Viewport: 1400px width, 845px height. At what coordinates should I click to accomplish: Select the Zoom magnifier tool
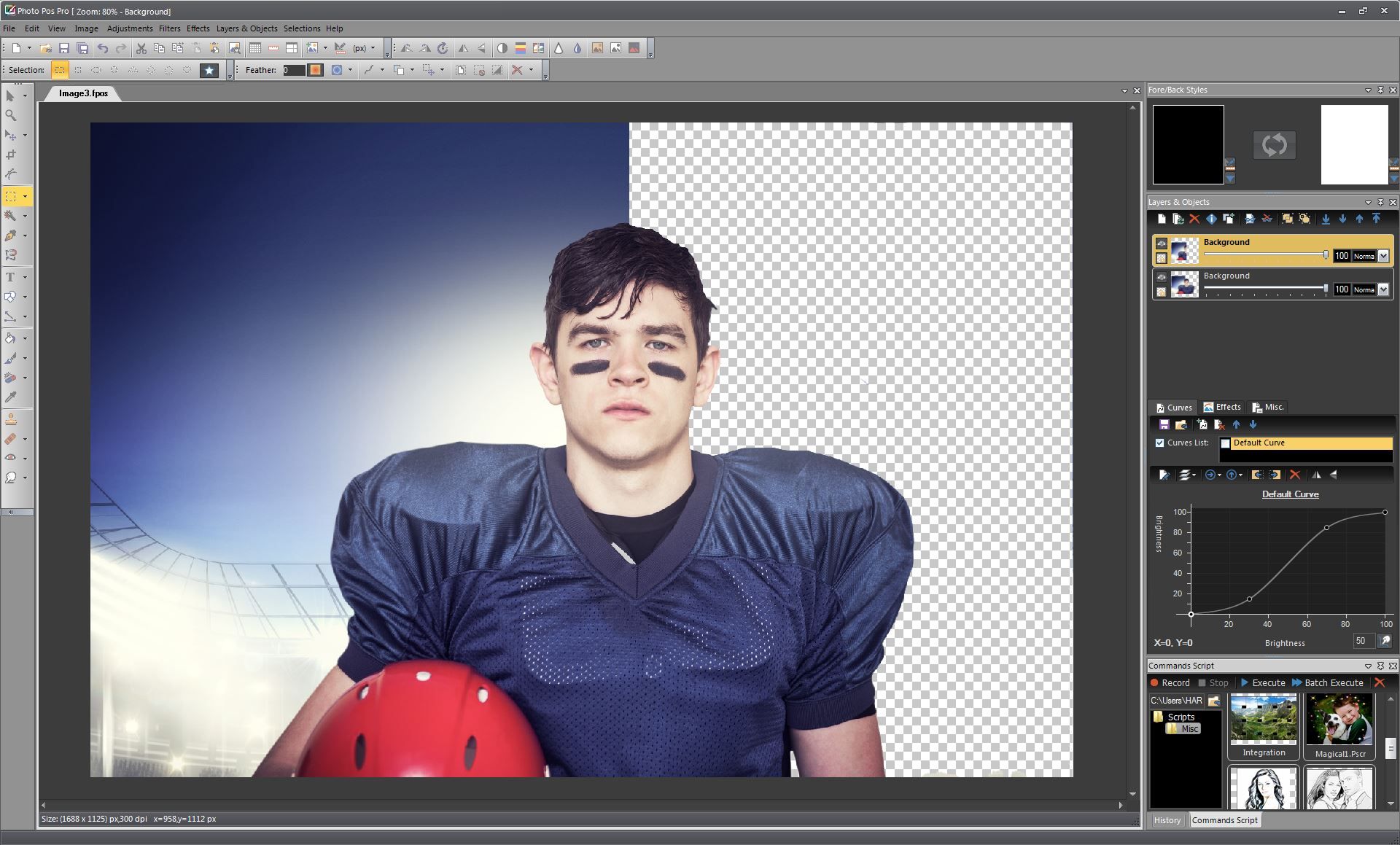(11, 115)
